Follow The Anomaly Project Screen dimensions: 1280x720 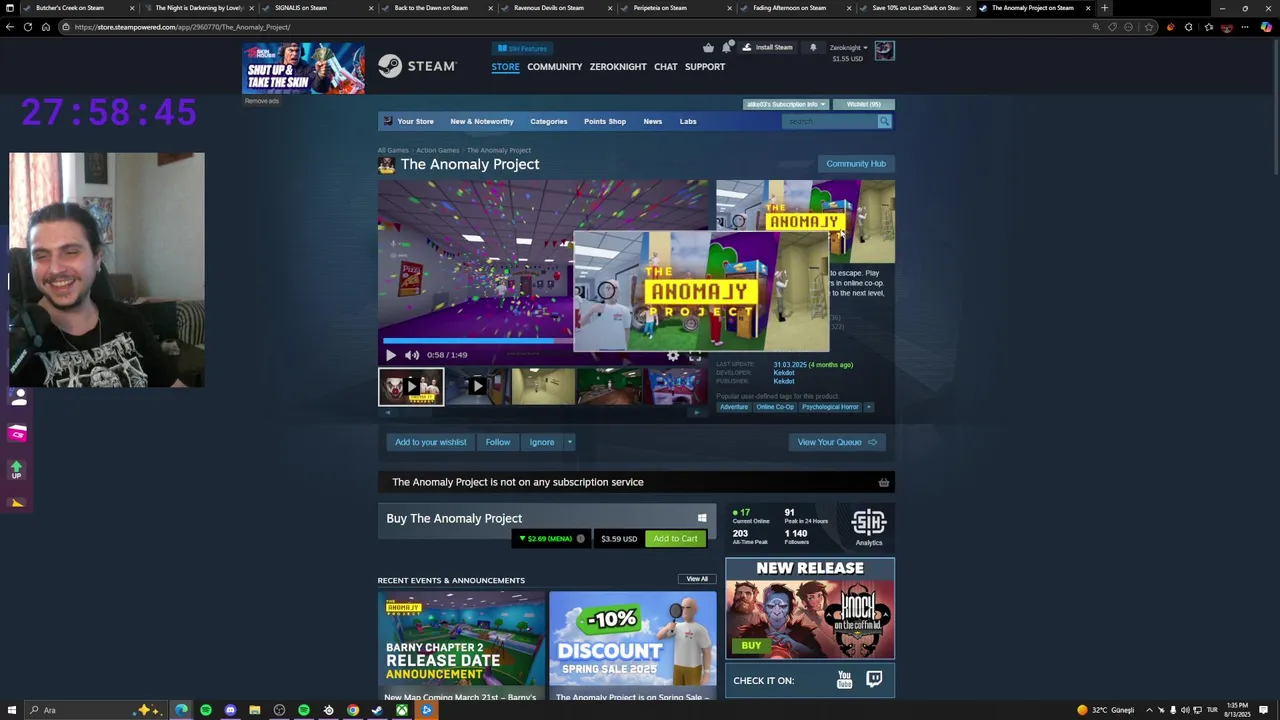[x=498, y=442]
